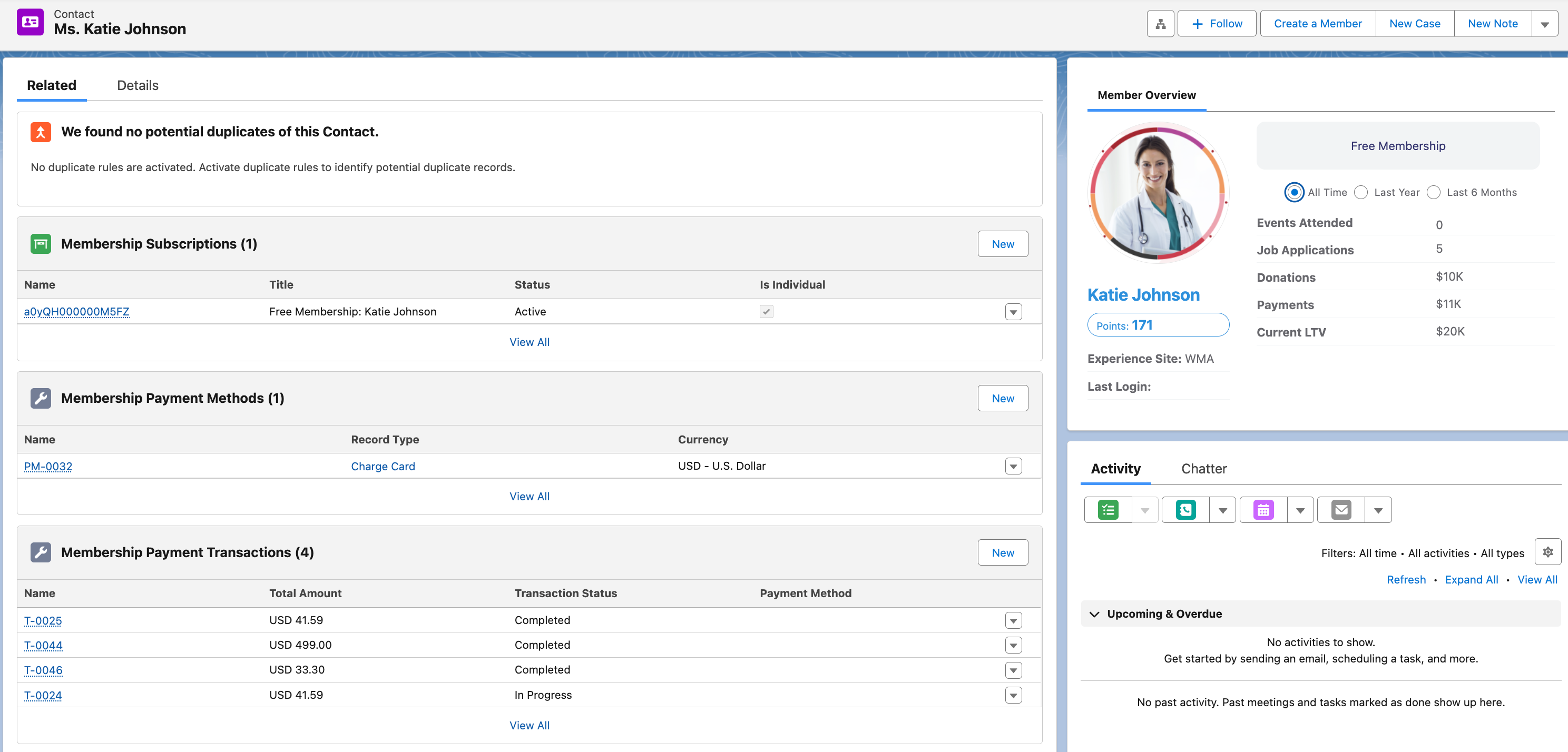Create a new task from the Activity toolbar

click(1108, 510)
